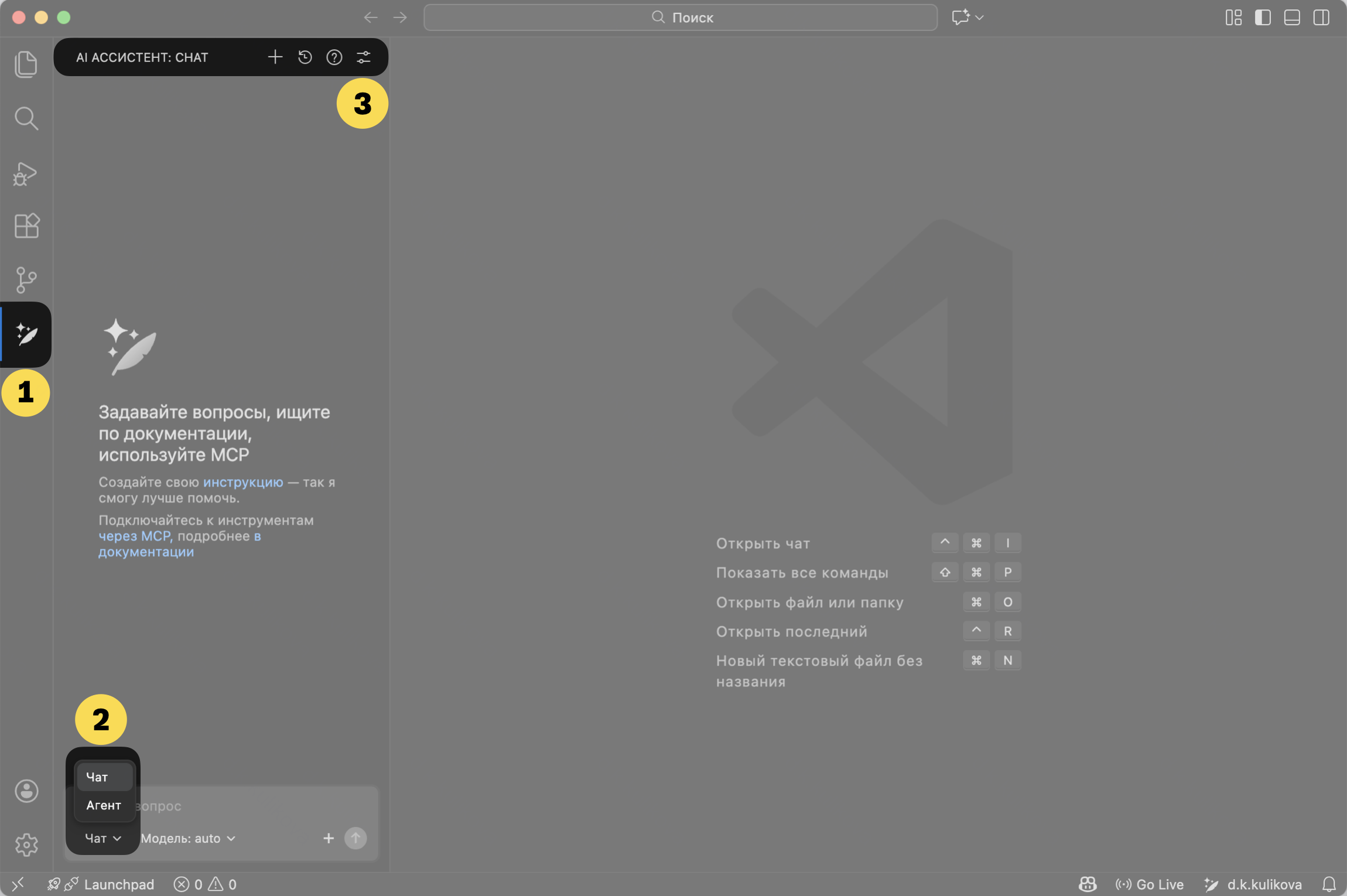Viewport: 1347px width, 896px height.
Task: Start Go Live server
Action: point(1150,884)
